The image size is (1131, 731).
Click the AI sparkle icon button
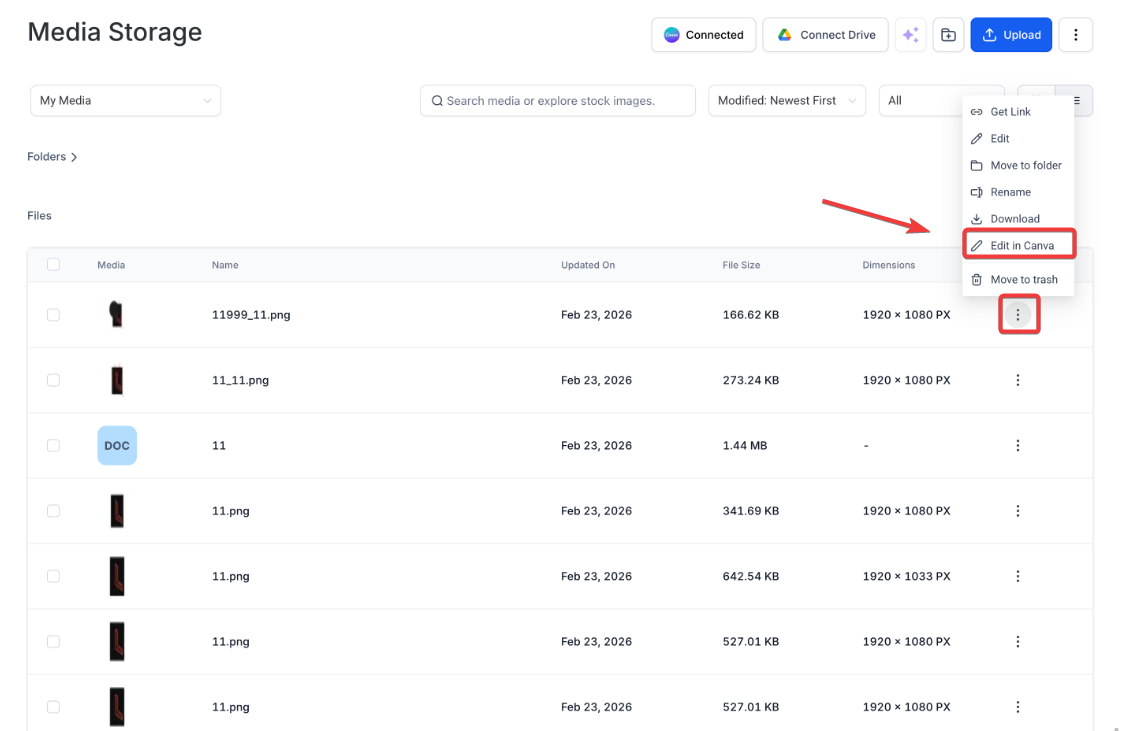coord(910,35)
